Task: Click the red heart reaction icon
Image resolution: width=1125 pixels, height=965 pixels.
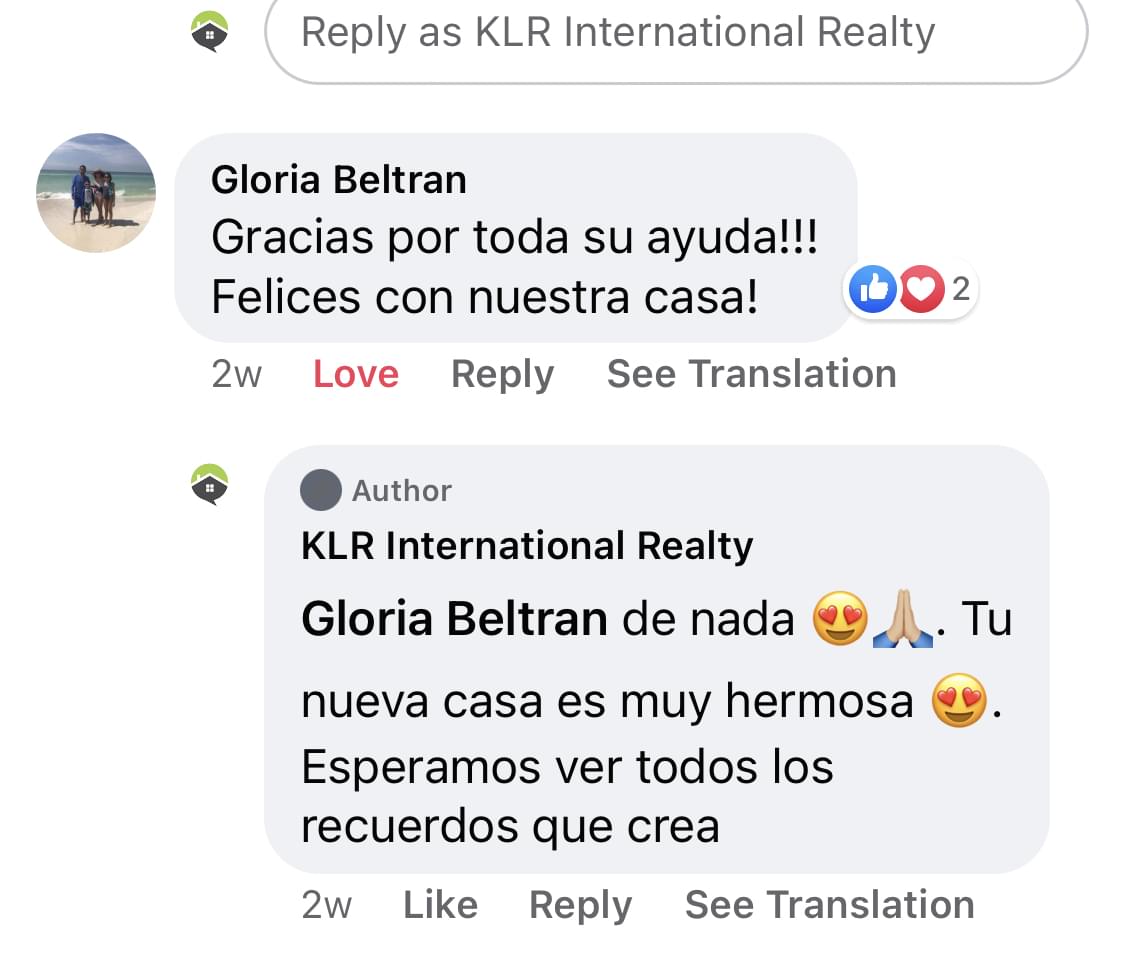Action: [x=922, y=290]
